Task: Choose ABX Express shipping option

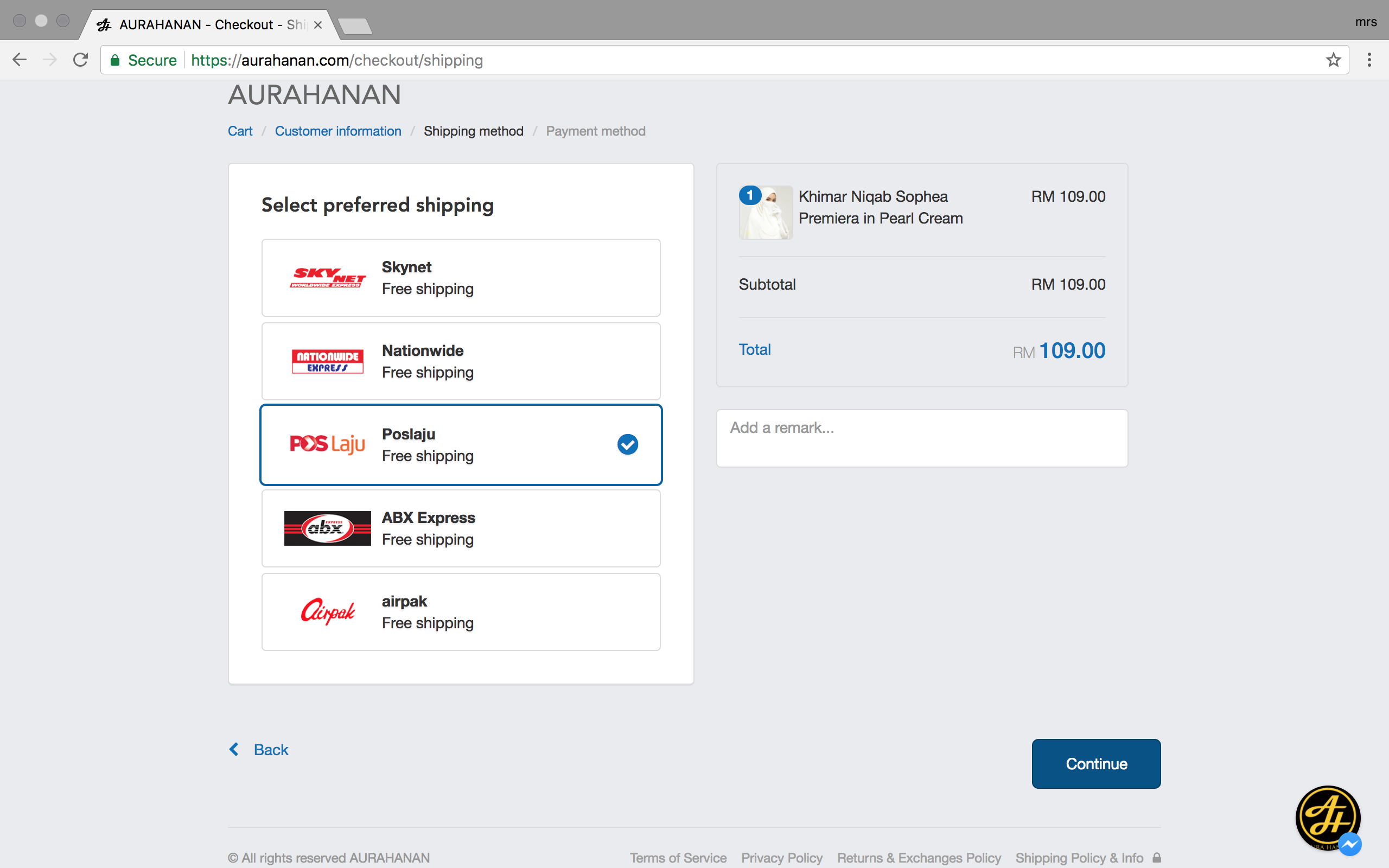Action: [461, 528]
